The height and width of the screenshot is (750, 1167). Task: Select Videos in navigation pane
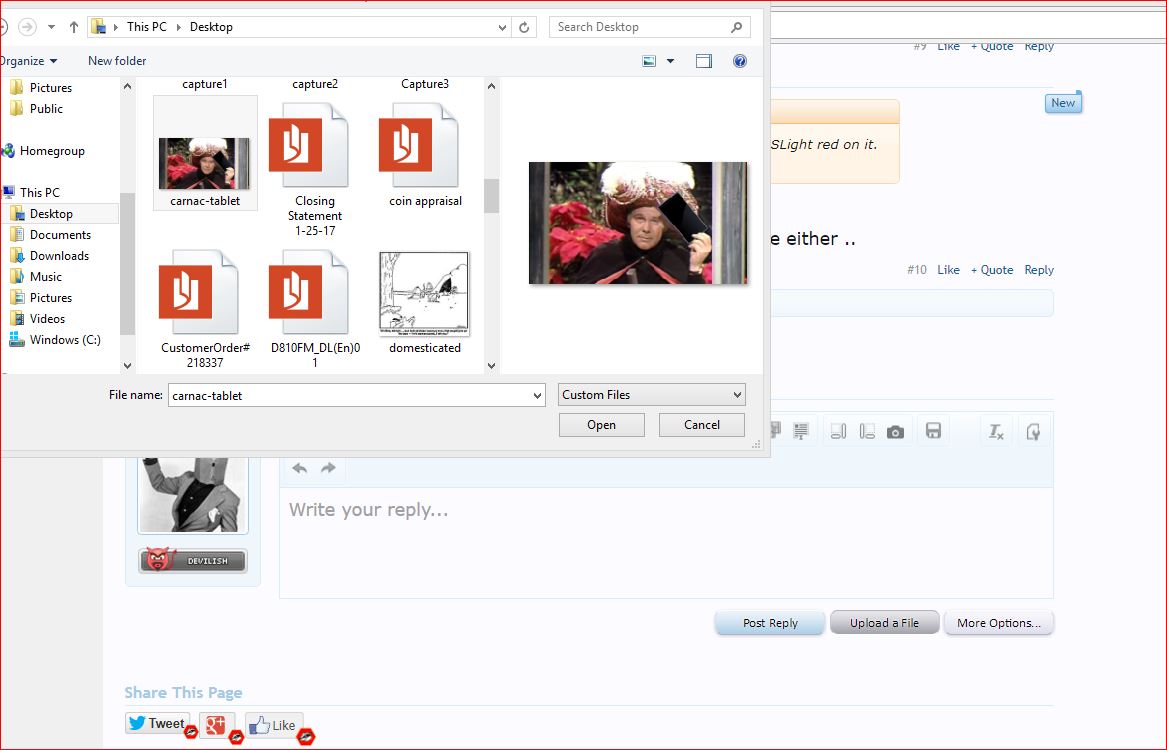pos(47,318)
